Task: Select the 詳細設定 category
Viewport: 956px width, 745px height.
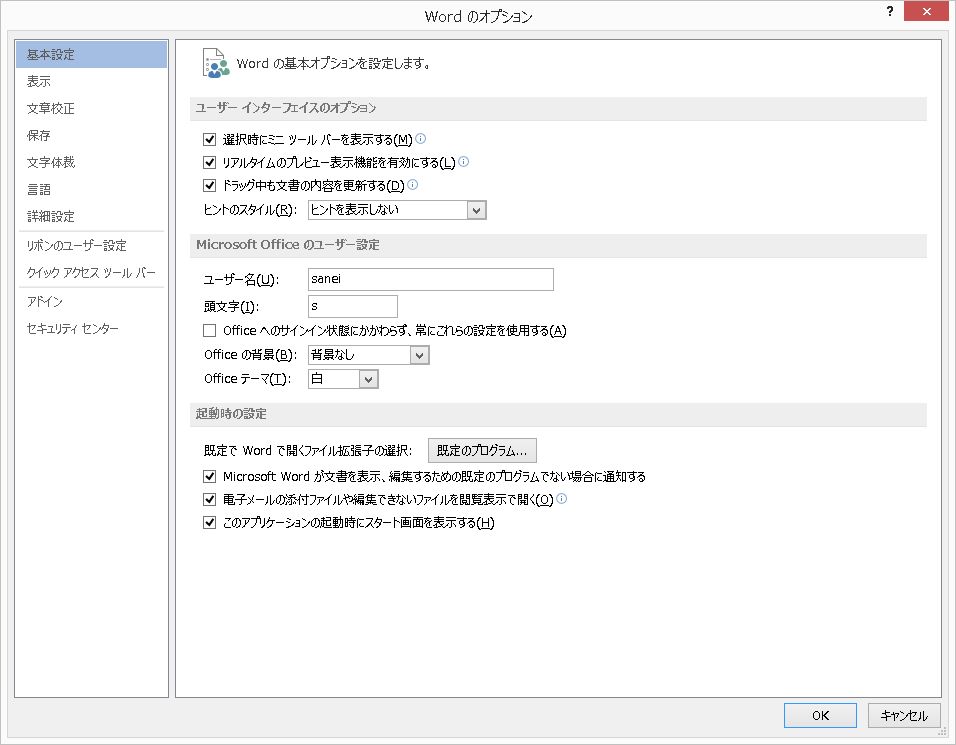Action: click(x=91, y=216)
